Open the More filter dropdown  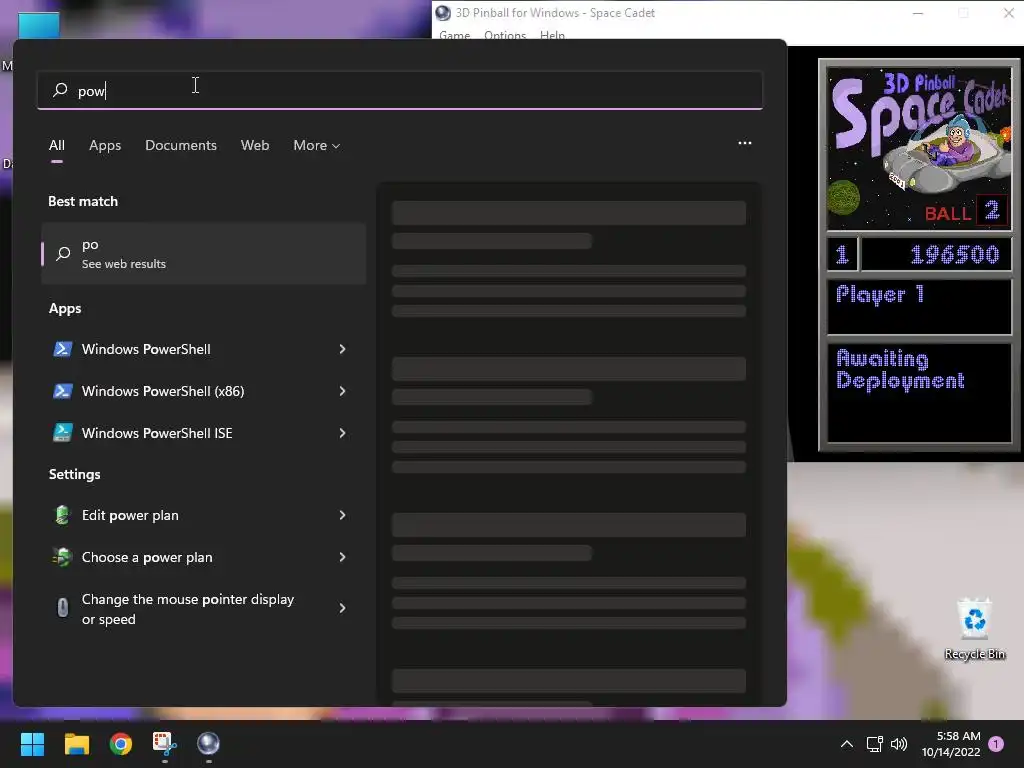[x=317, y=145]
